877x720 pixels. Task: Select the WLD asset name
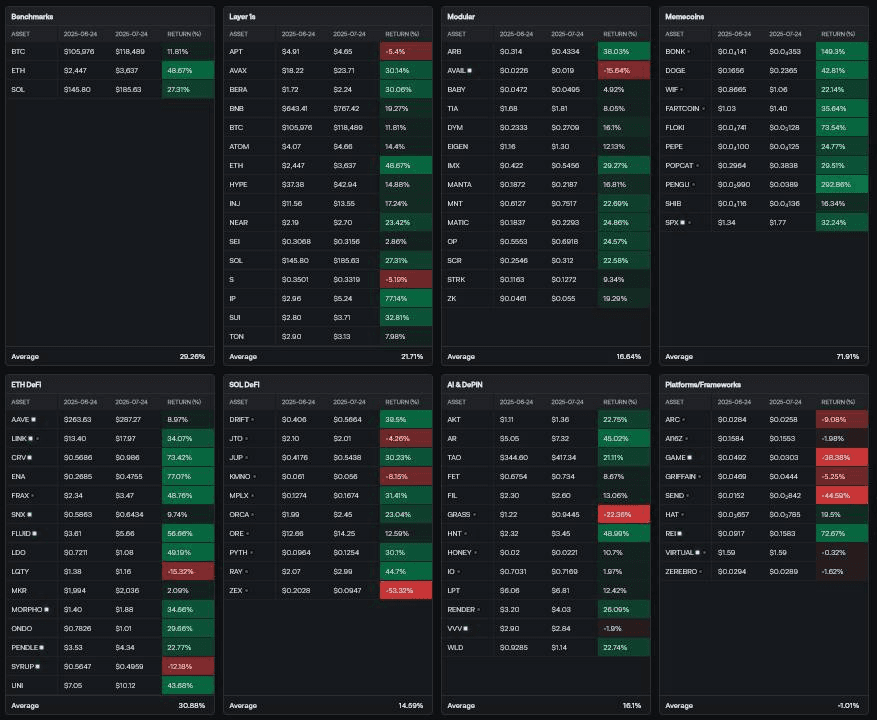[x=455, y=648]
